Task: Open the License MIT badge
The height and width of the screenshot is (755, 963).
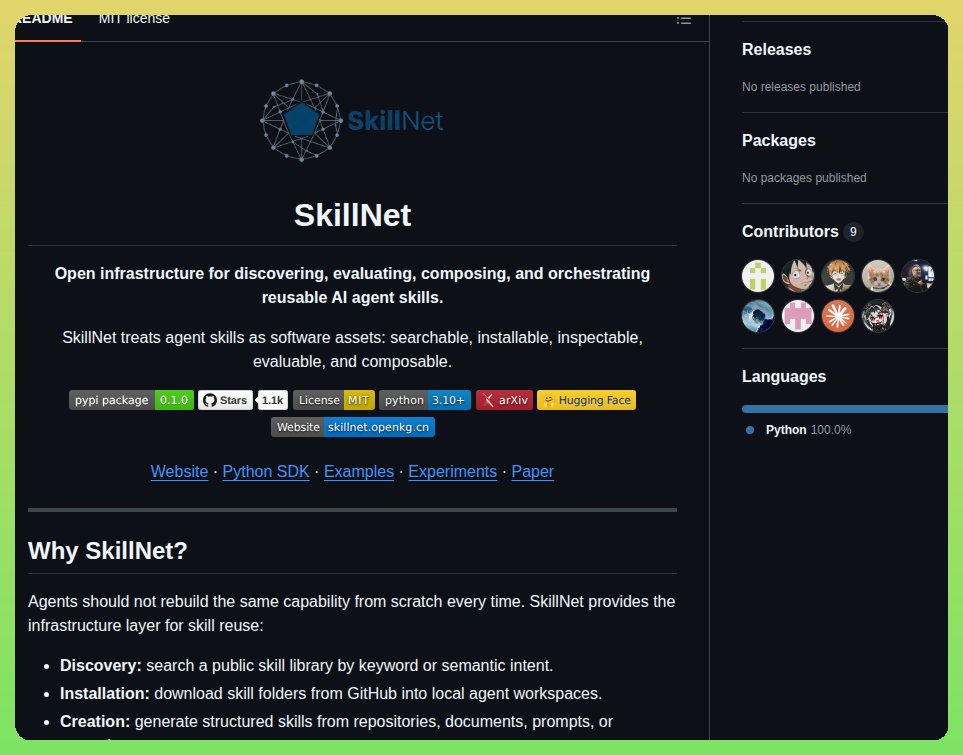Action: tap(334, 400)
